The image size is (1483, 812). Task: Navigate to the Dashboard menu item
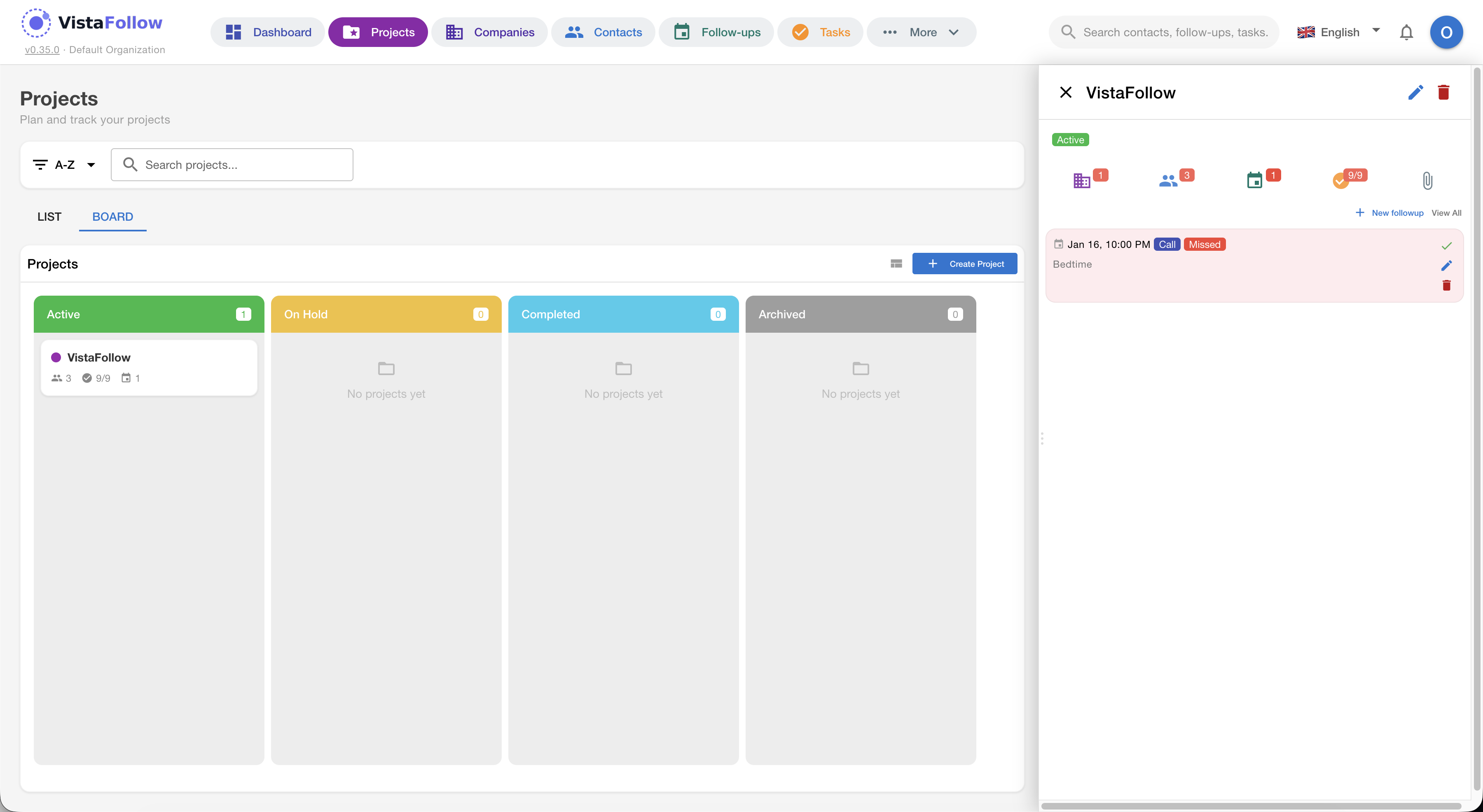coord(267,32)
